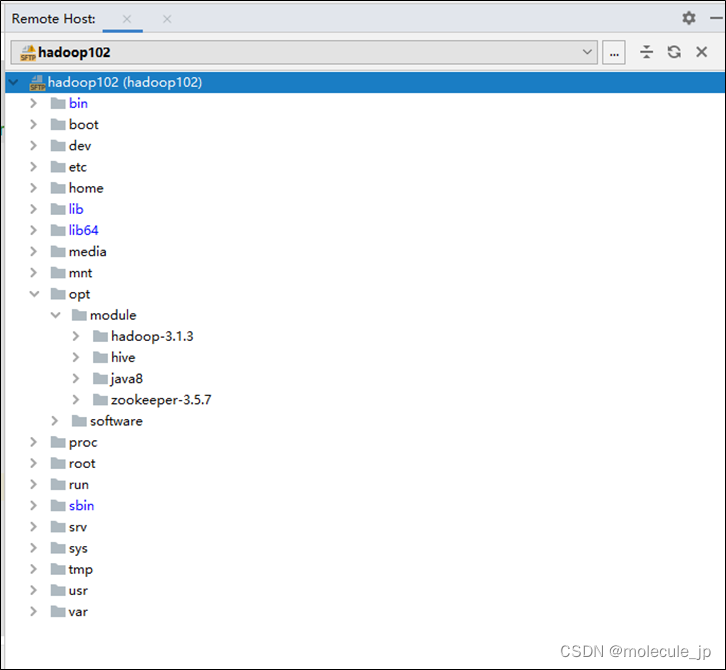This screenshot has width=726, height=670.
Task: Expand the proc folder
Action: [33, 442]
